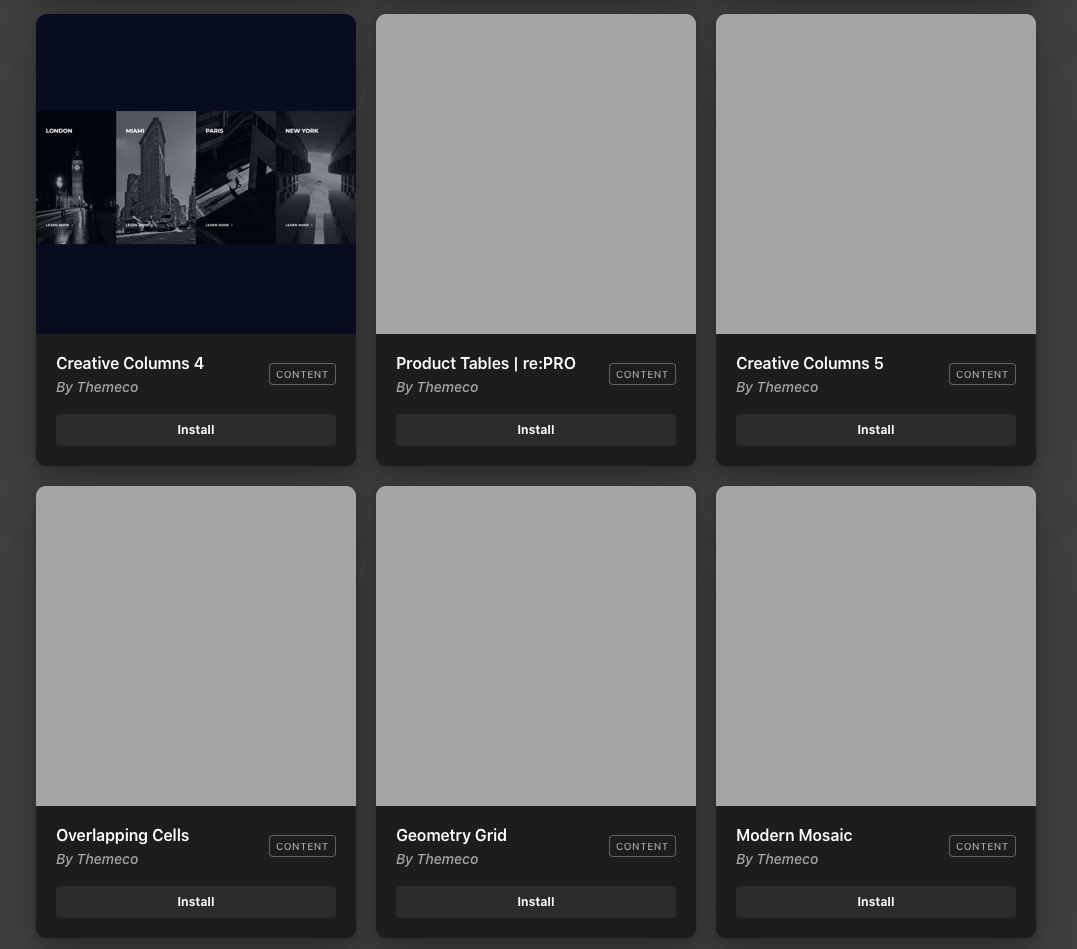Install the Overlapping Cells template
The height and width of the screenshot is (949, 1077).
click(195, 902)
